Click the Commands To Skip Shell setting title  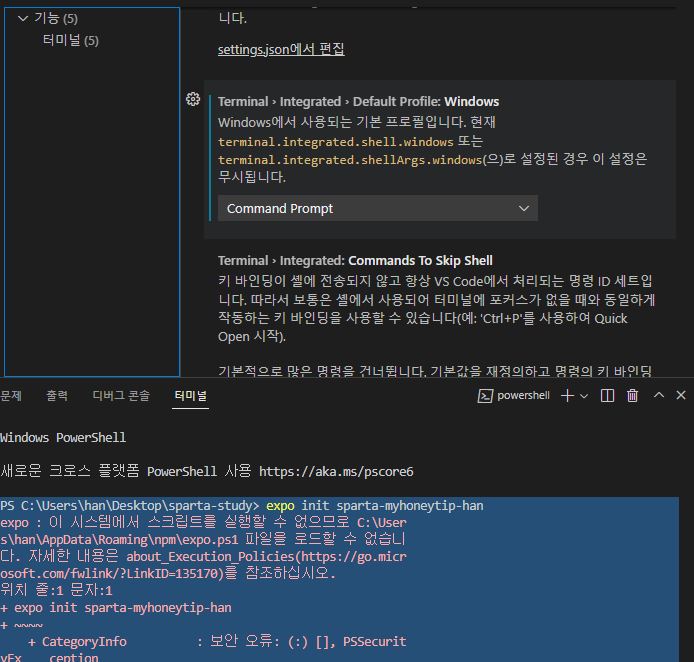point(355,261)
